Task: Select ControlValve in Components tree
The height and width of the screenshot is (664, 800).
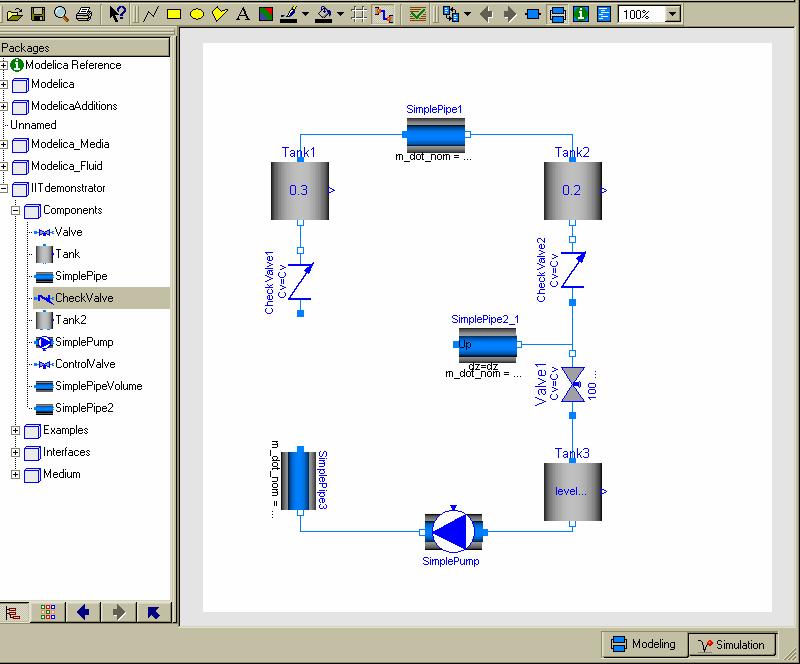Action: (x=75, y=364)
